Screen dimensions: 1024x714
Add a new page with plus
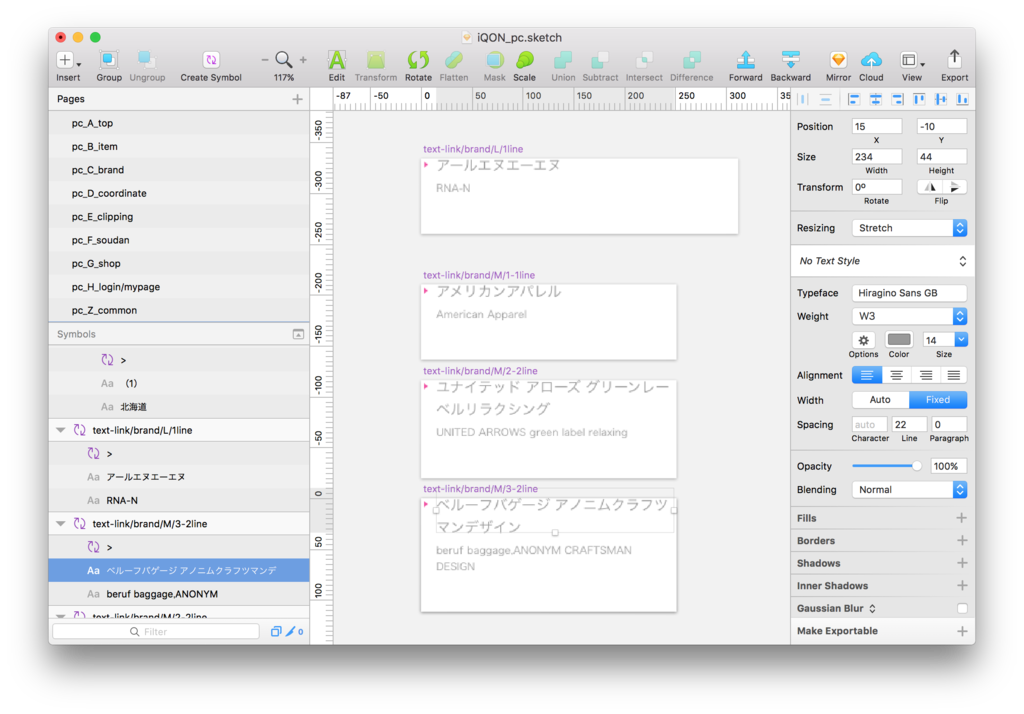(x=297, y=99)
